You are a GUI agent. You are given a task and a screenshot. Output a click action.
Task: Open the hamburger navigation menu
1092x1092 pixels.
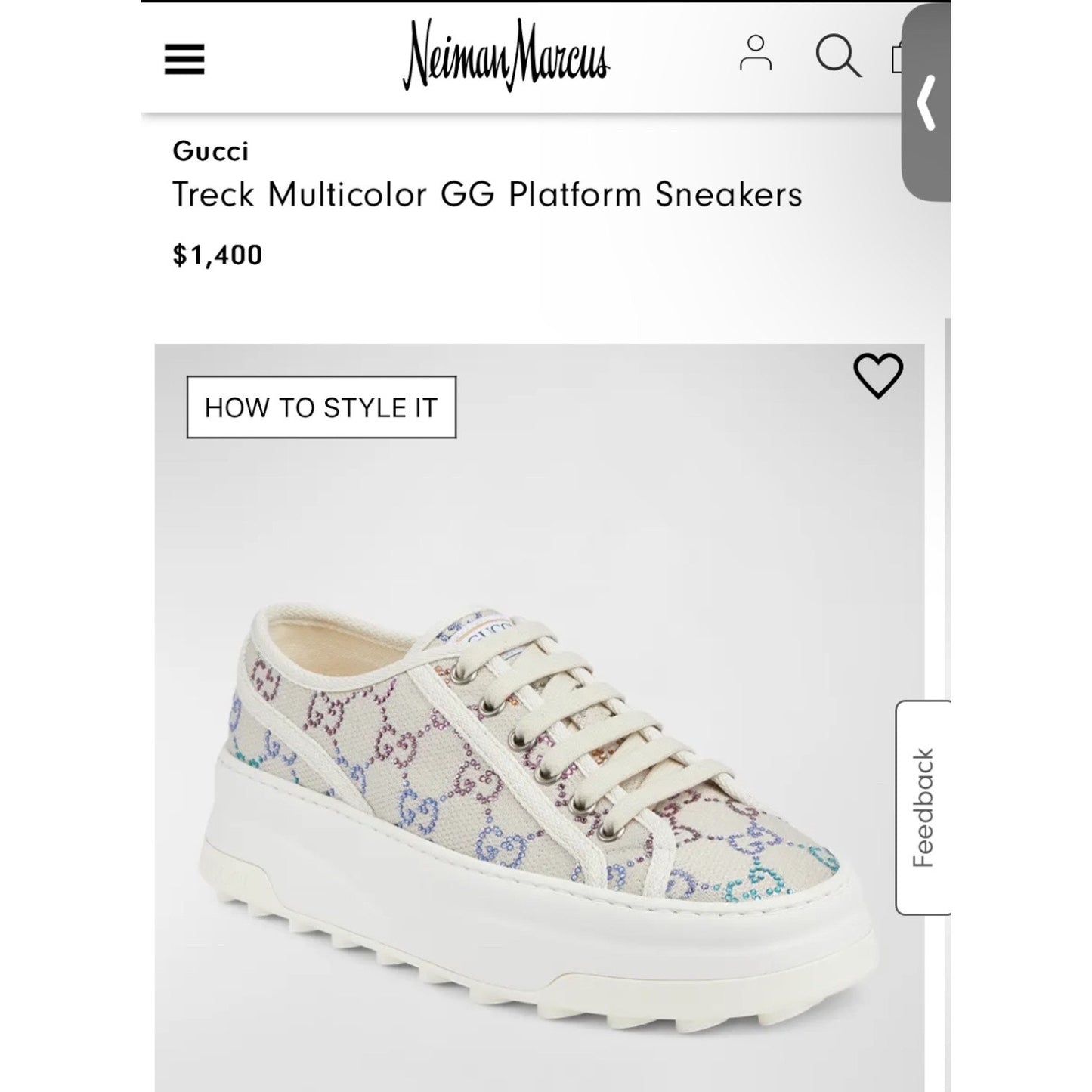(x=184, y=58)
